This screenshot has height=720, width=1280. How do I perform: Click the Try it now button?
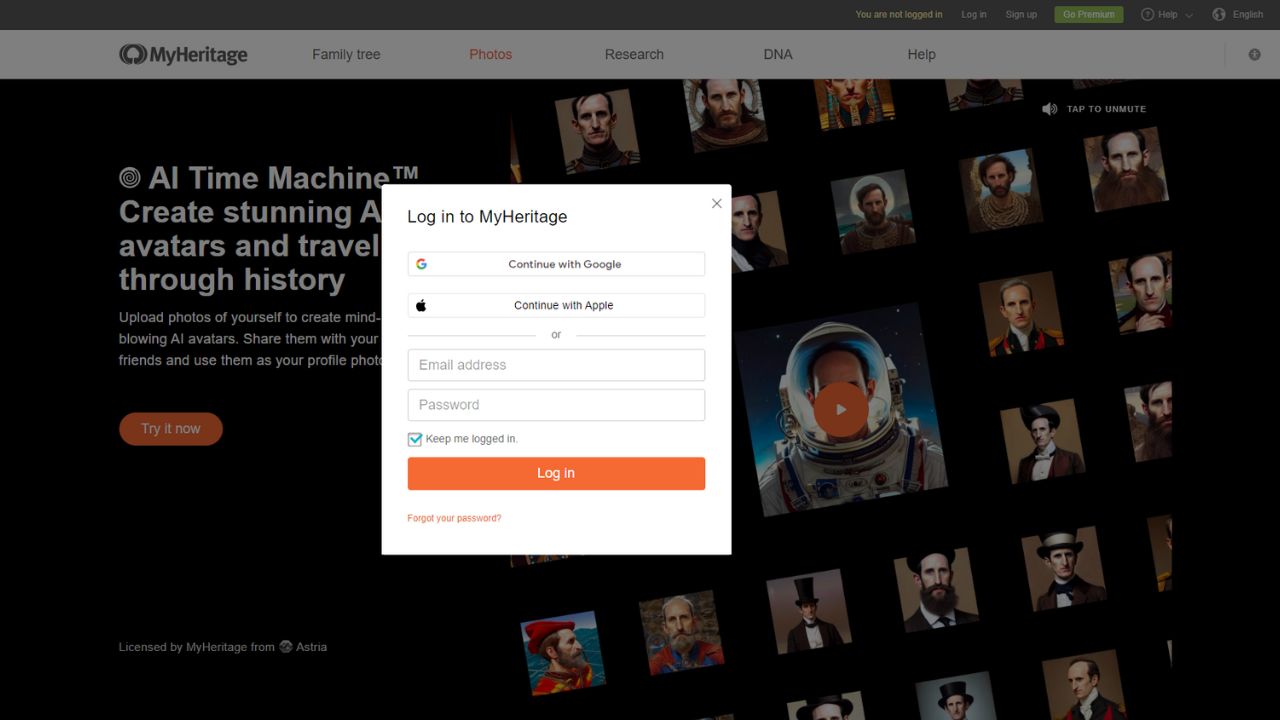[171, 428]
